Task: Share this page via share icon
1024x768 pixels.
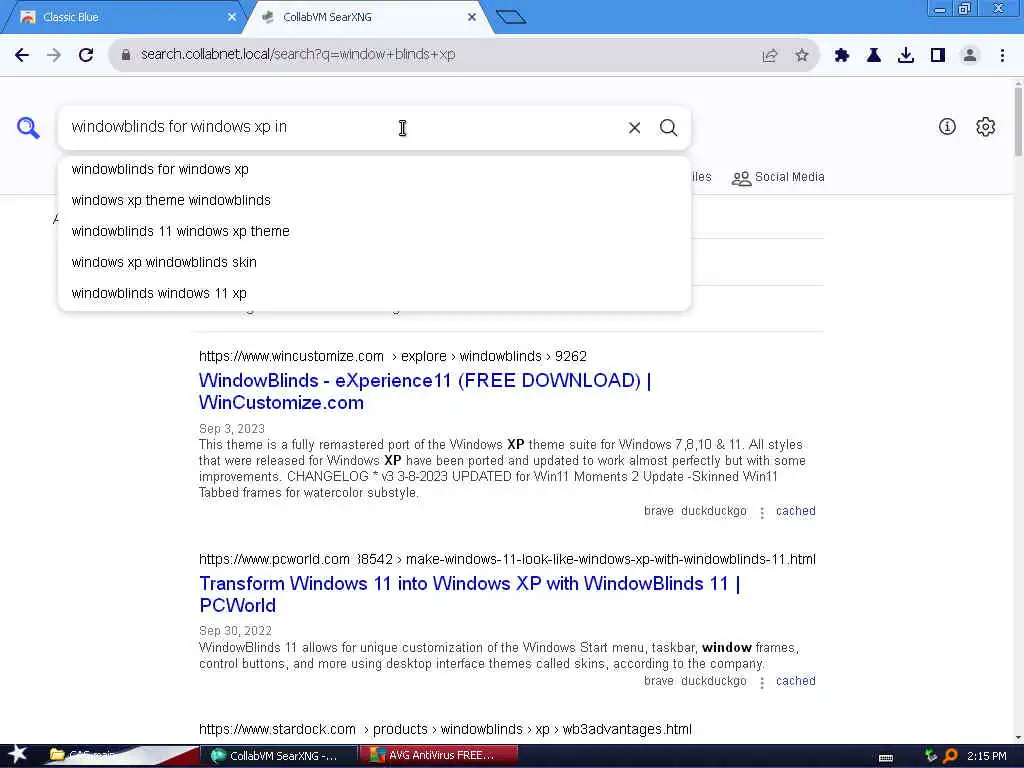Action: click(x=770, y=56)
